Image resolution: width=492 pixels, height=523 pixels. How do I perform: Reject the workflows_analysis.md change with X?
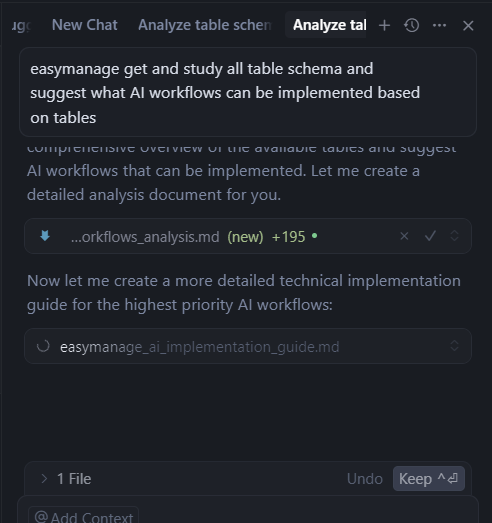click(x=404, y=236)
